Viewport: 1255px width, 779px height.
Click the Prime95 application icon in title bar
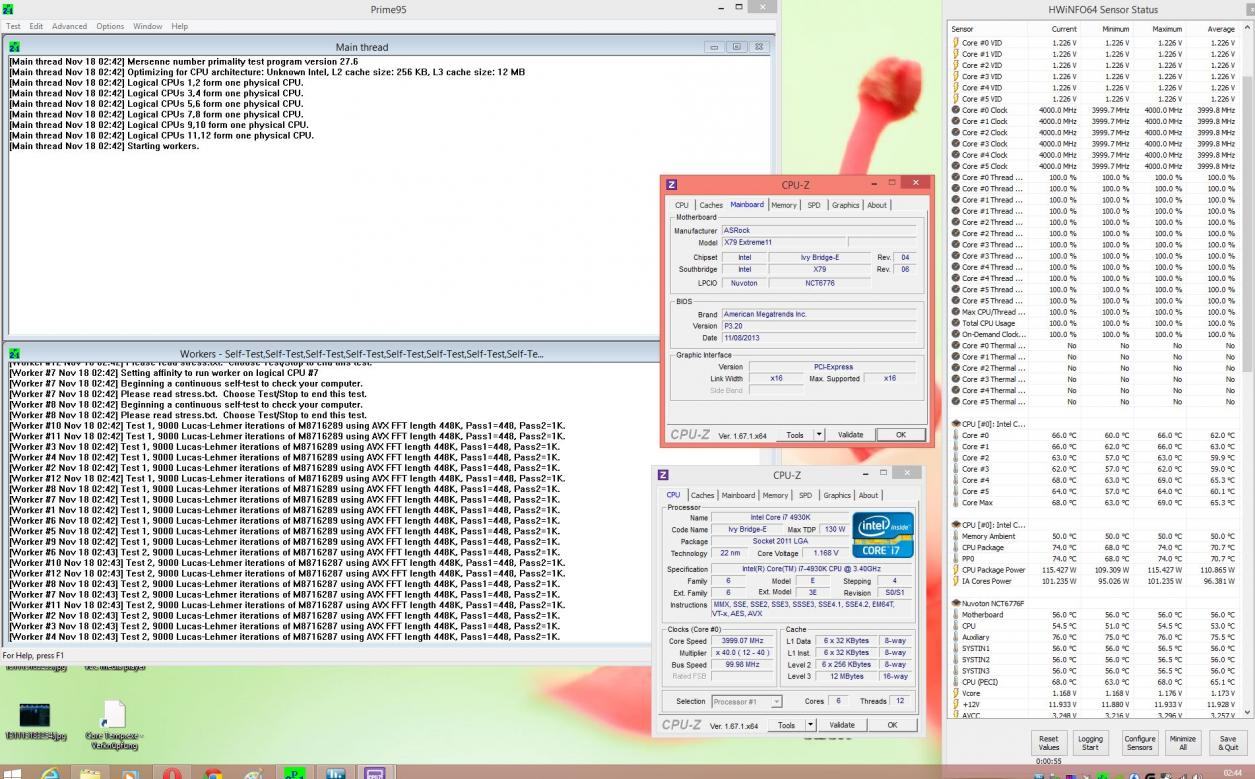[8, 9]
